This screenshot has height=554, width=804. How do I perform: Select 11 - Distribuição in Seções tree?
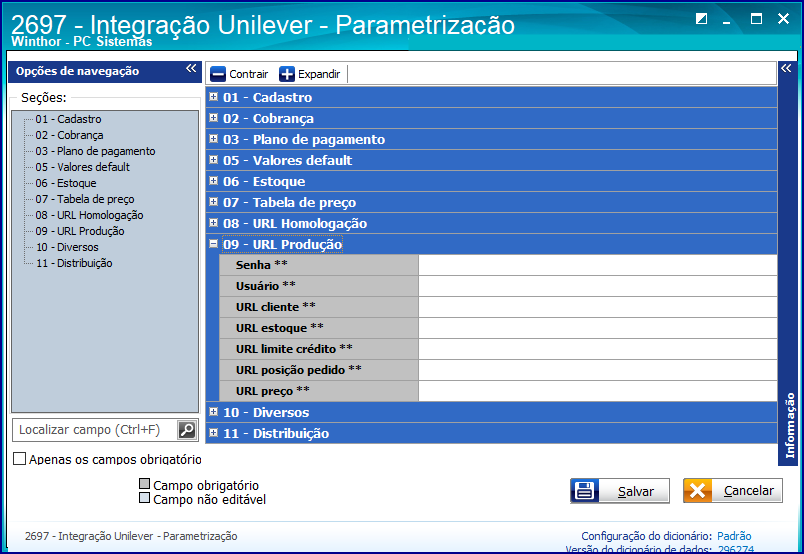(x=74, y=263)
